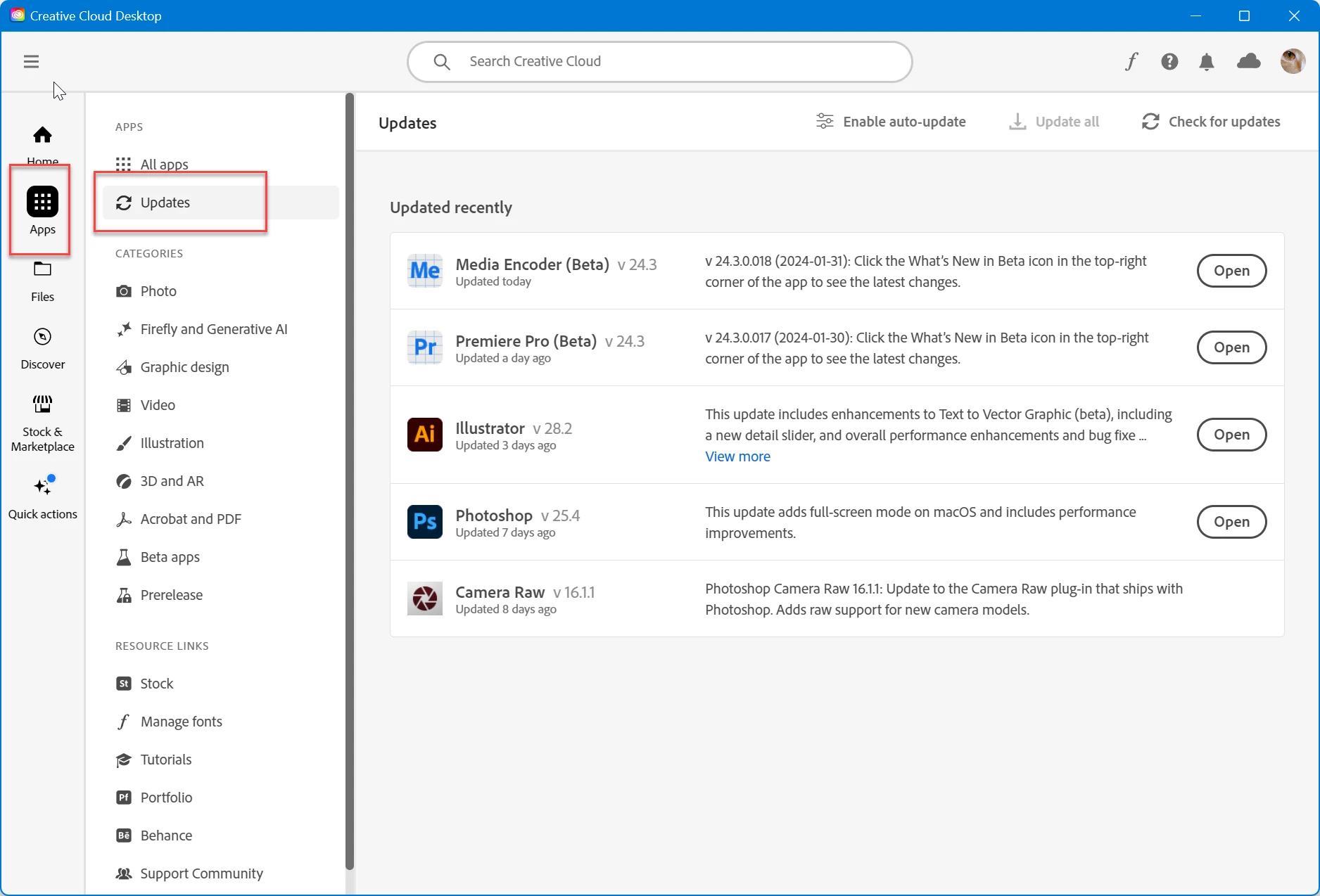This screenshot has height=896, width=1320.
Task: Click the 'Updated today' text
Action: click(x=493, y=281)
